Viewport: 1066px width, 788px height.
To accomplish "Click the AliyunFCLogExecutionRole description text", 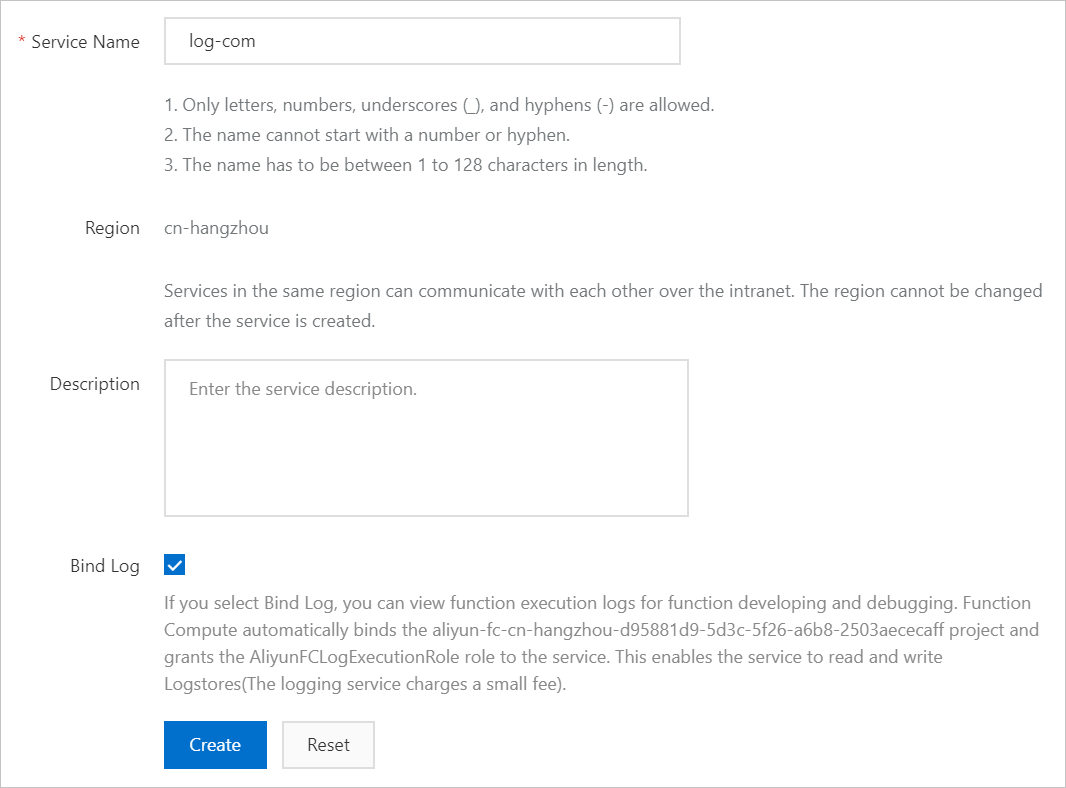I will point(602,643).
